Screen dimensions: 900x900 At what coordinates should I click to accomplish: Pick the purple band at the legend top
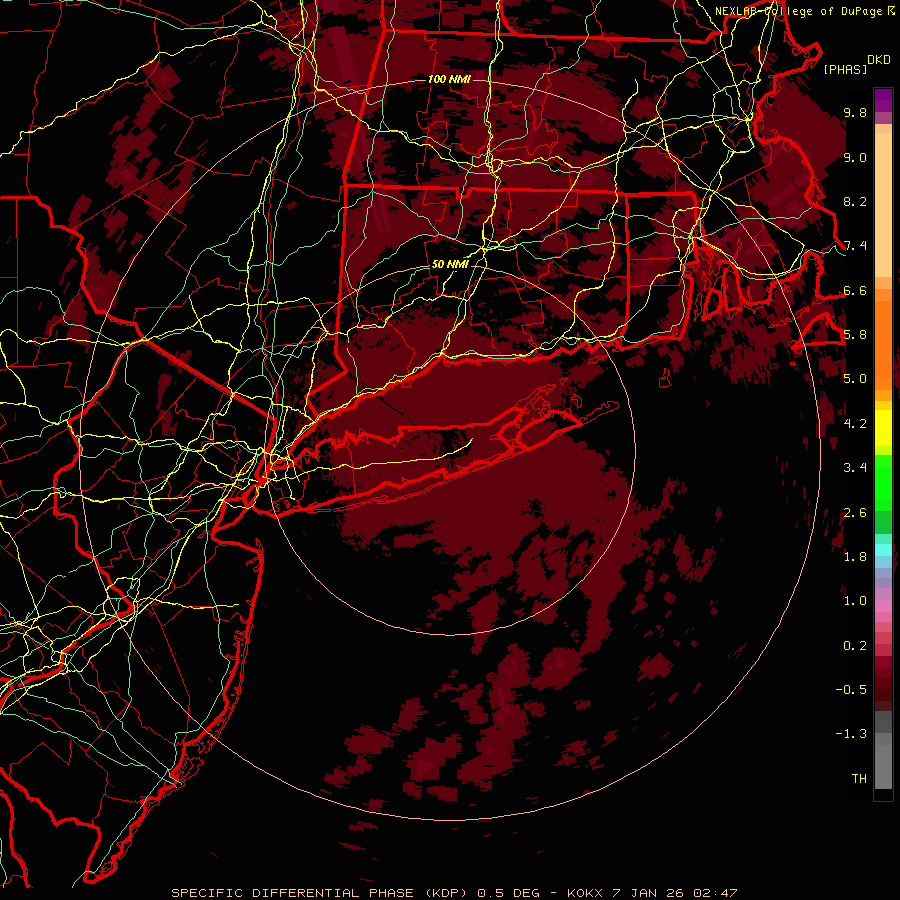pyautogui.click(x=883, y=100)
